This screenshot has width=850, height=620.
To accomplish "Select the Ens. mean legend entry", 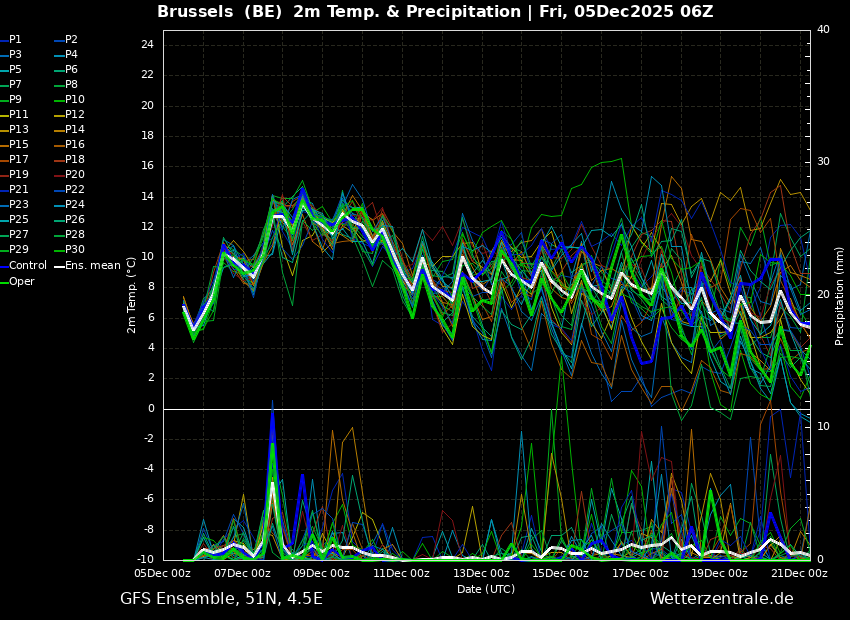I will 88,266.
